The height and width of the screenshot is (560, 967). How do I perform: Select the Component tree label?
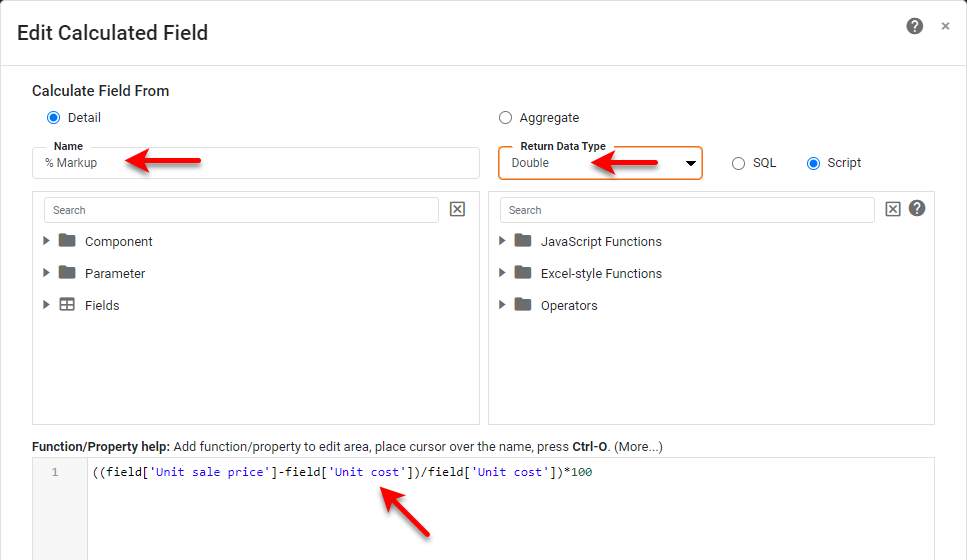[x=118, y=242]
